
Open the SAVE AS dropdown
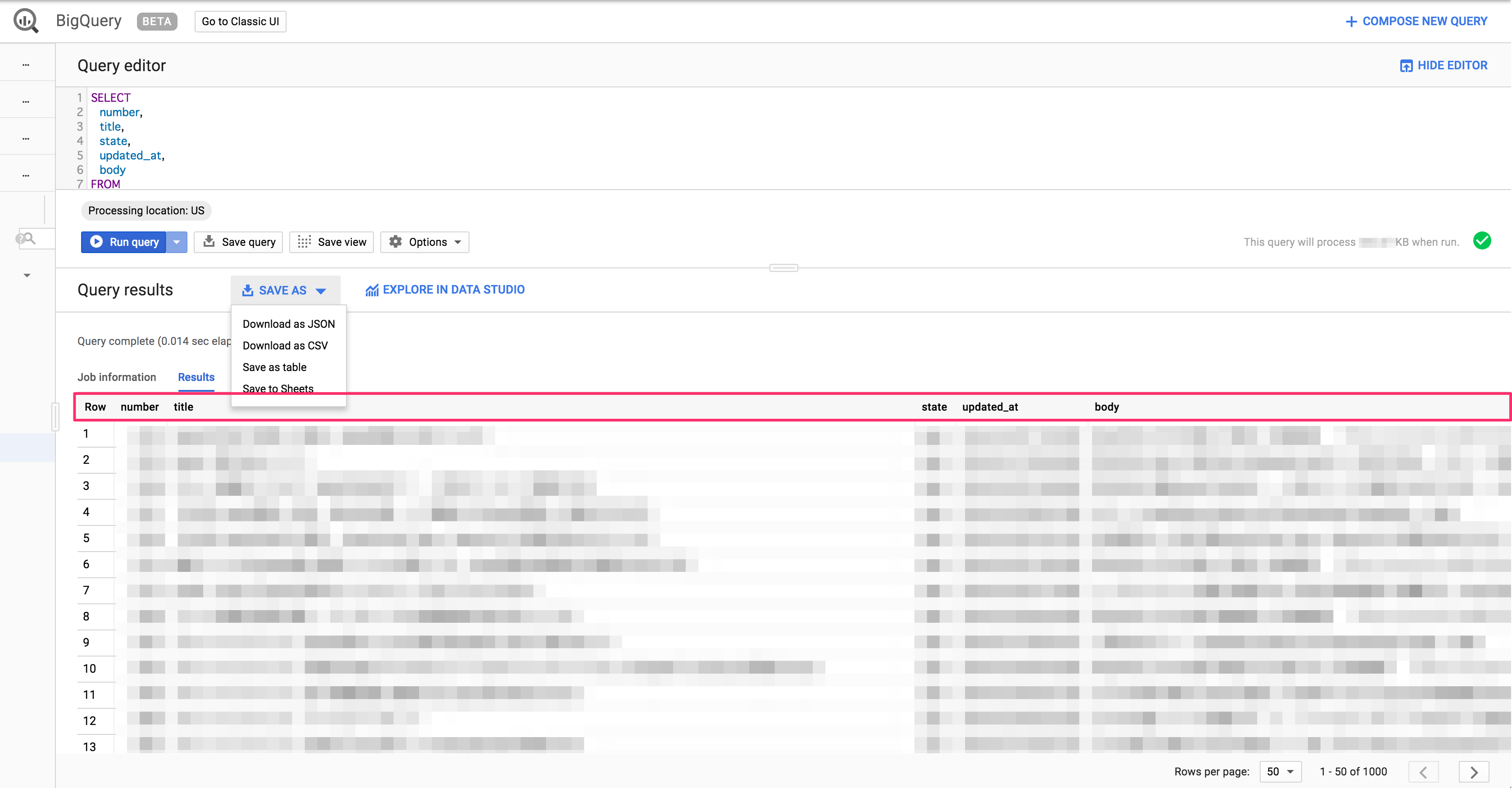(x=285, y=290)
